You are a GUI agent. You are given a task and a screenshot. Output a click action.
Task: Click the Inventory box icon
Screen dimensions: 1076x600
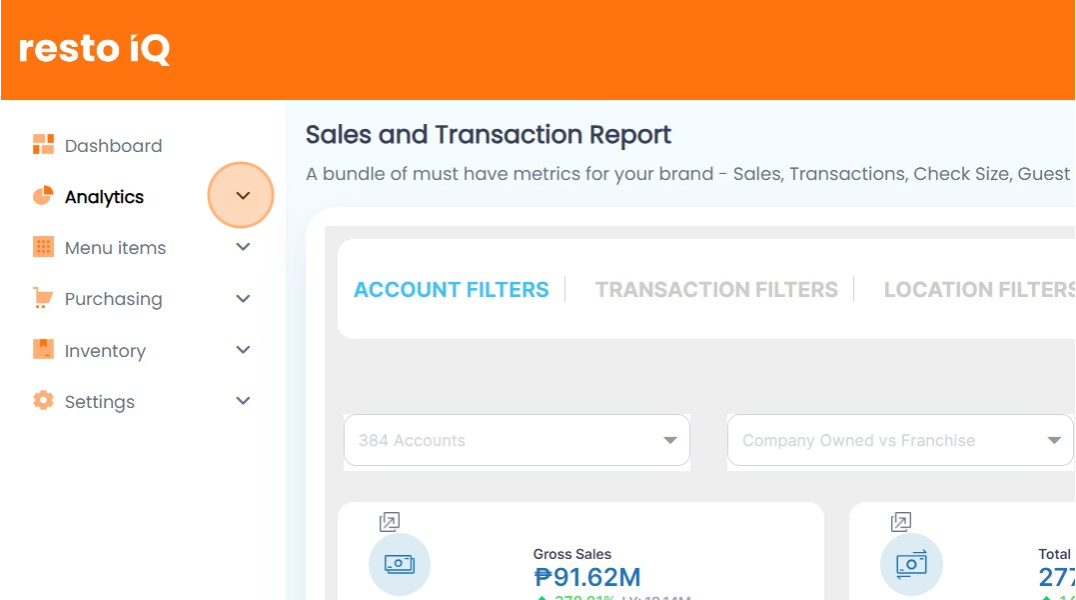point(43,349)
